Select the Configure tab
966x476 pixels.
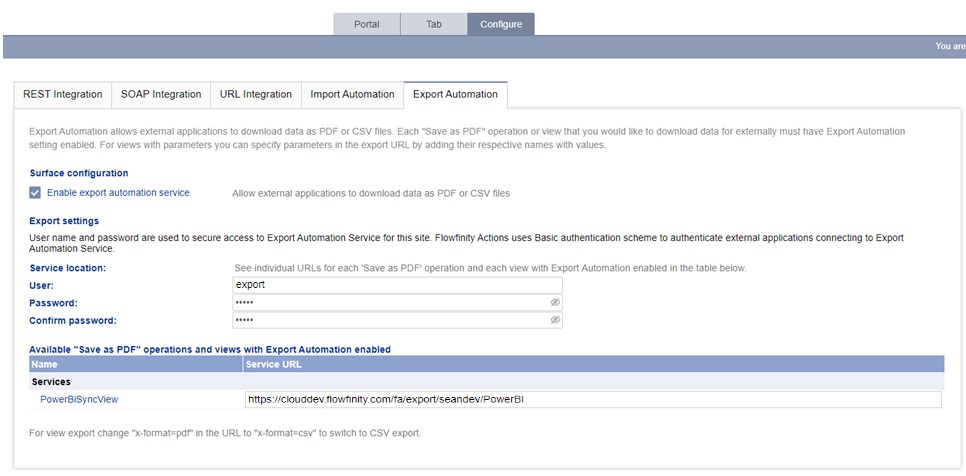500,24
